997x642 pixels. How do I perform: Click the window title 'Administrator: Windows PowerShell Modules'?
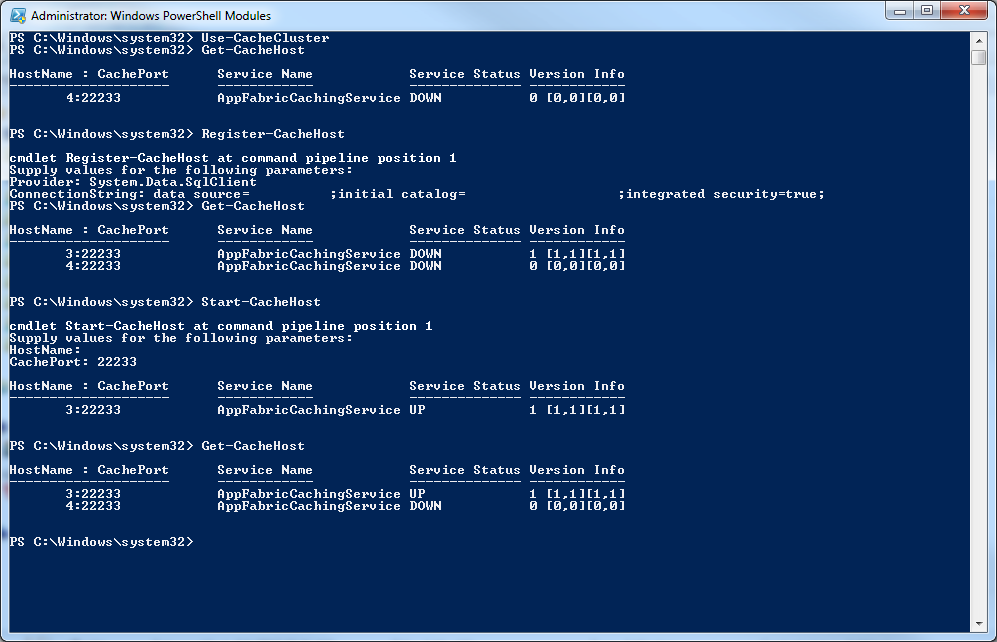click(x=151, y=16)
